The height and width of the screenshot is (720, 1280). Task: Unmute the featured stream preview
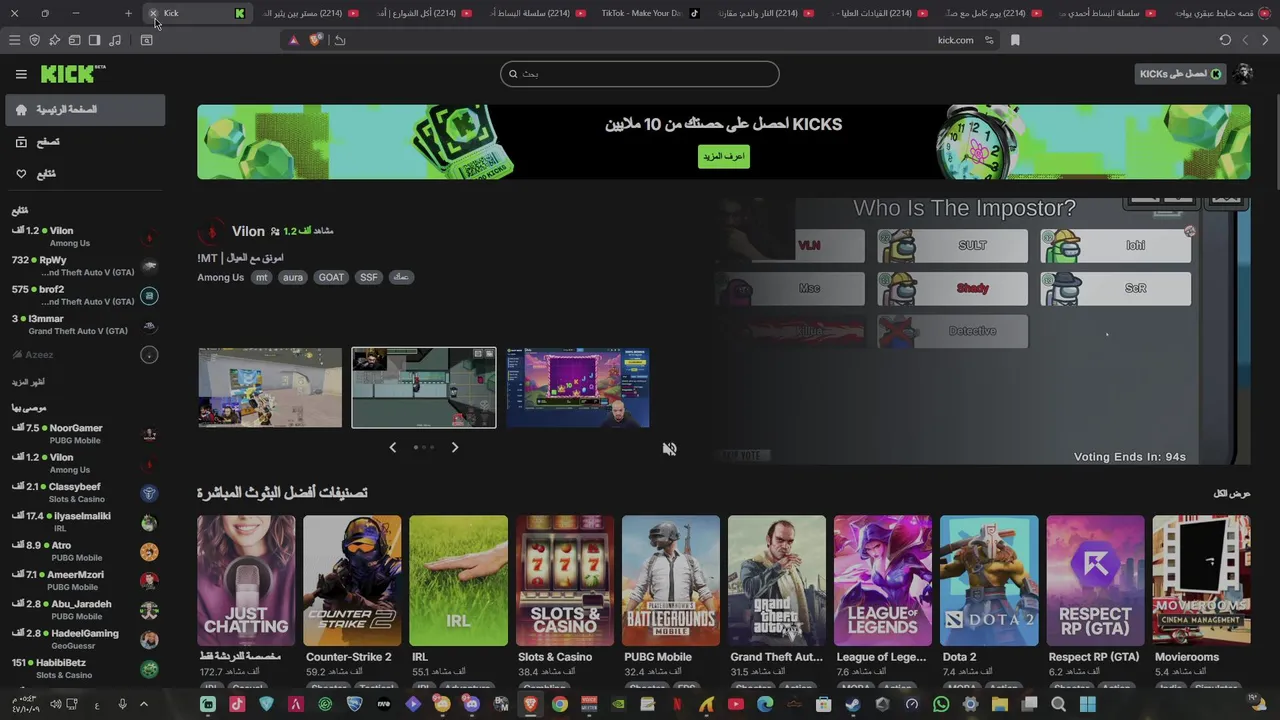pyautogui.click(x=669, y=449)
